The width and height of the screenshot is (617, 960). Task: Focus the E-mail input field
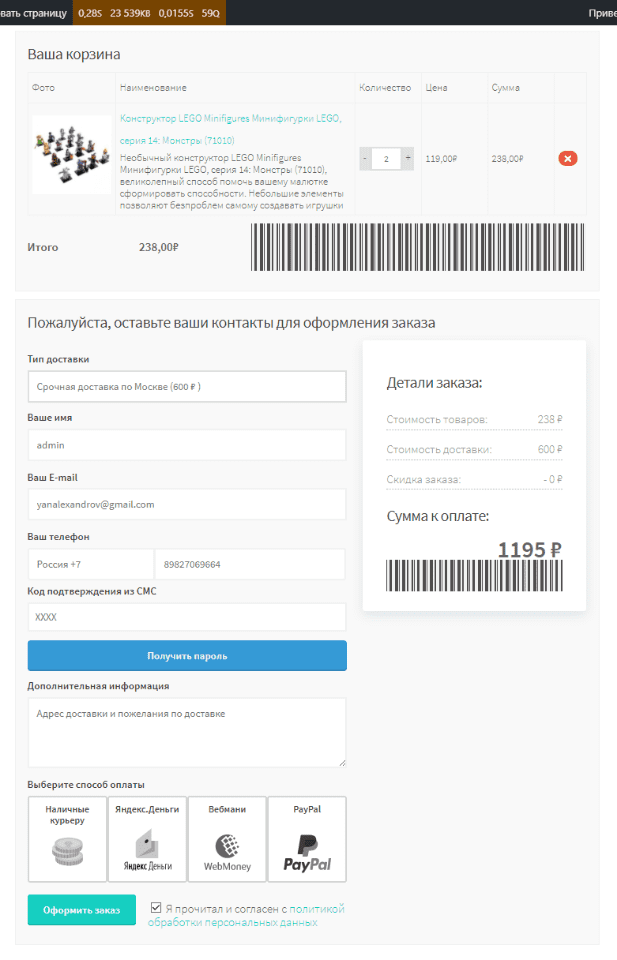coord(186,504)
